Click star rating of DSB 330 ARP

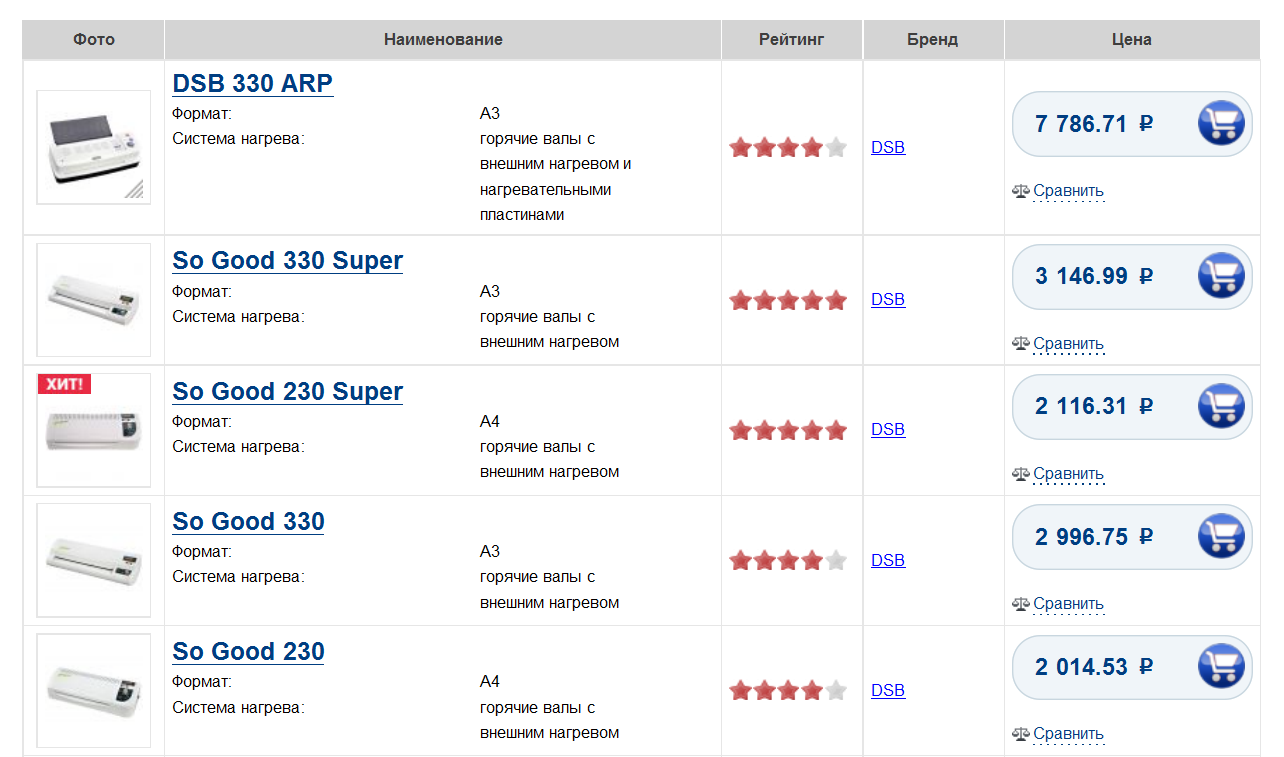pos(788,148)
